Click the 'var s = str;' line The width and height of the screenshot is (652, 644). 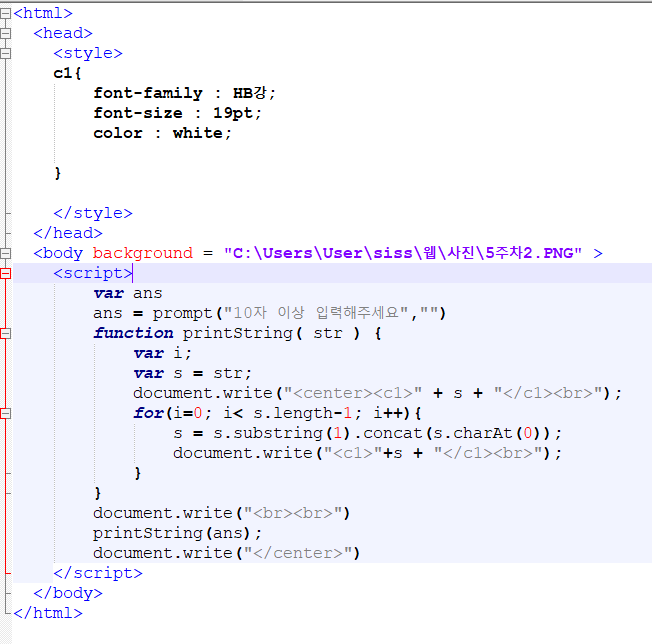(193, 373)
